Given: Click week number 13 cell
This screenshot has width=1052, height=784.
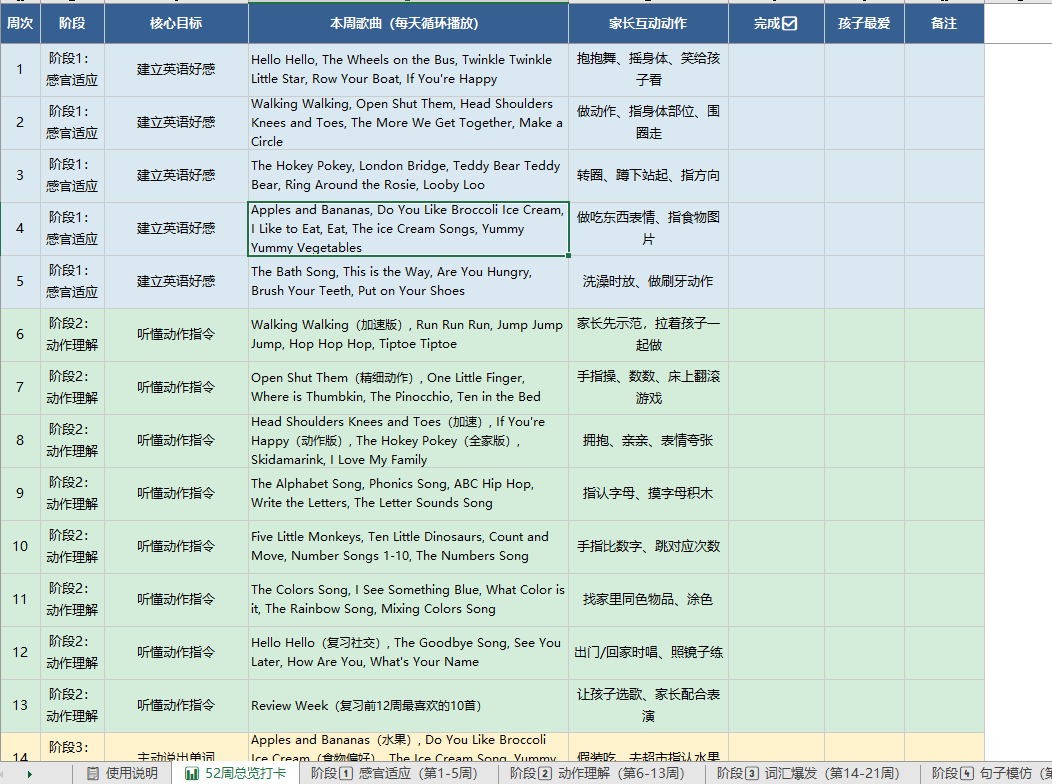Looking at the screenshot, I should pos(20,706).
